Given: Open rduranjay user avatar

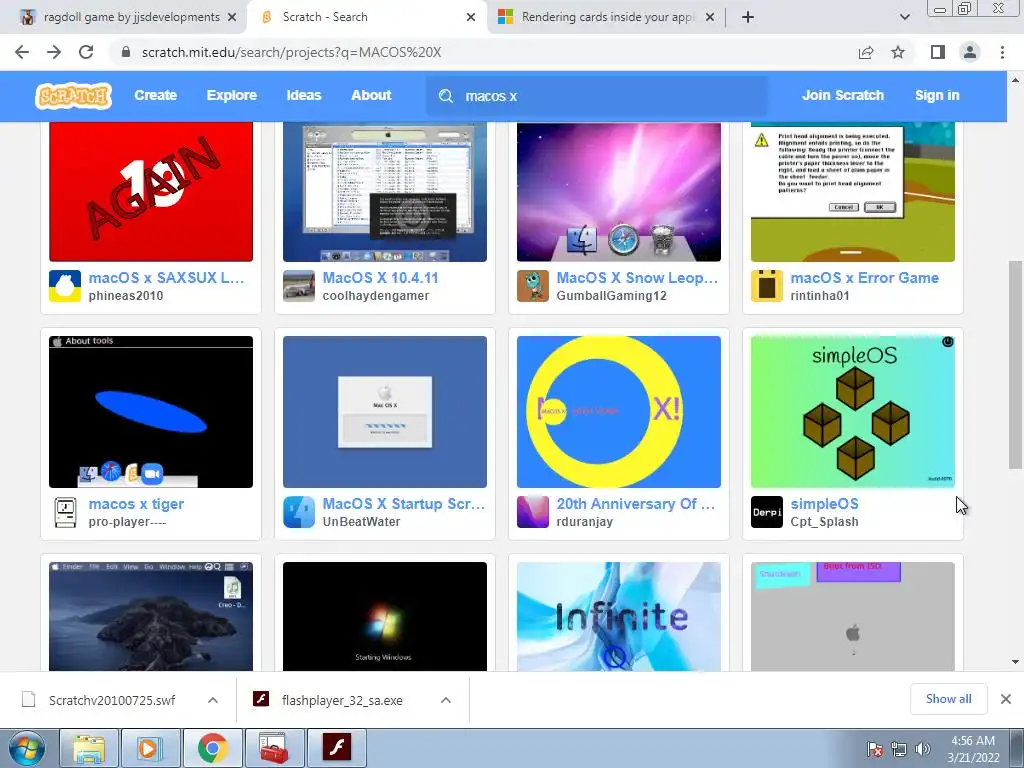Looking at the screenshot, I should (533, 513).
